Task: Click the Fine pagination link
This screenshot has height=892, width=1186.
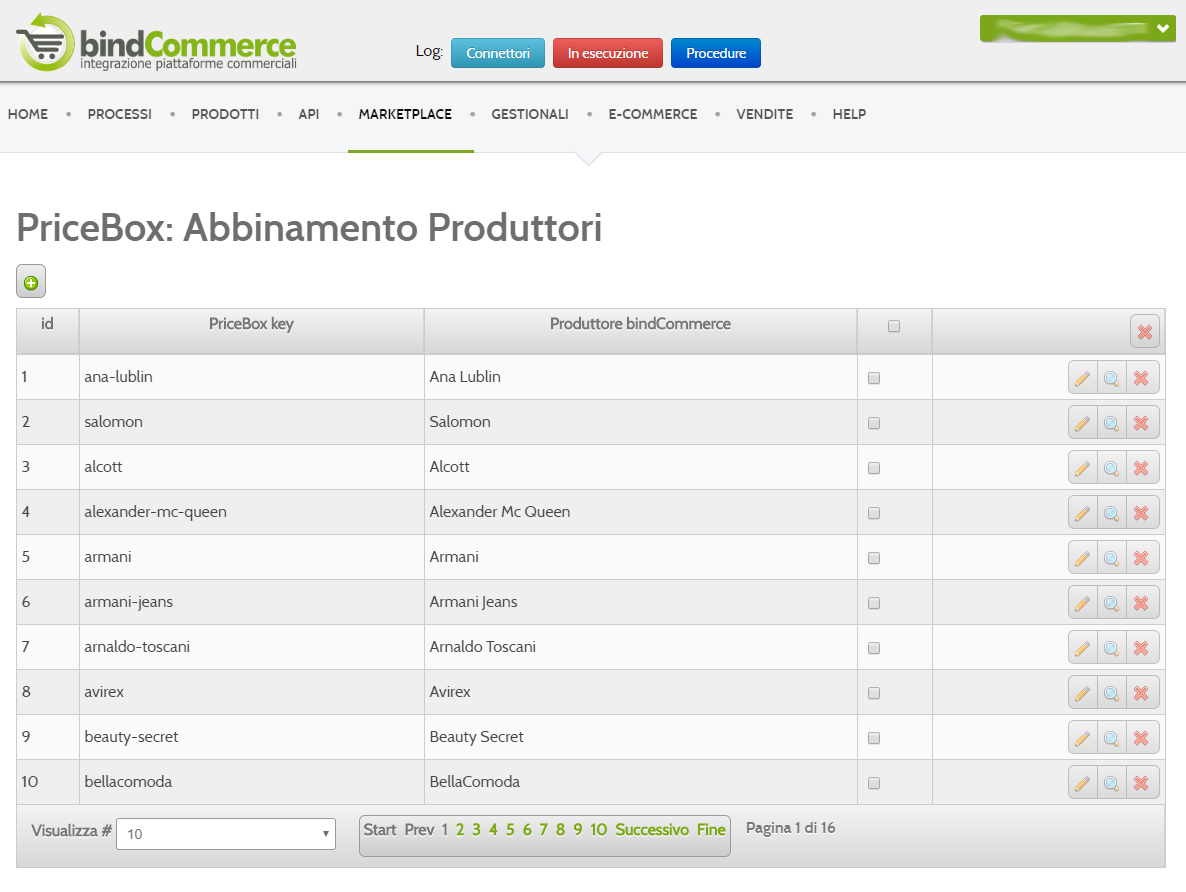Action: [711, 830]
